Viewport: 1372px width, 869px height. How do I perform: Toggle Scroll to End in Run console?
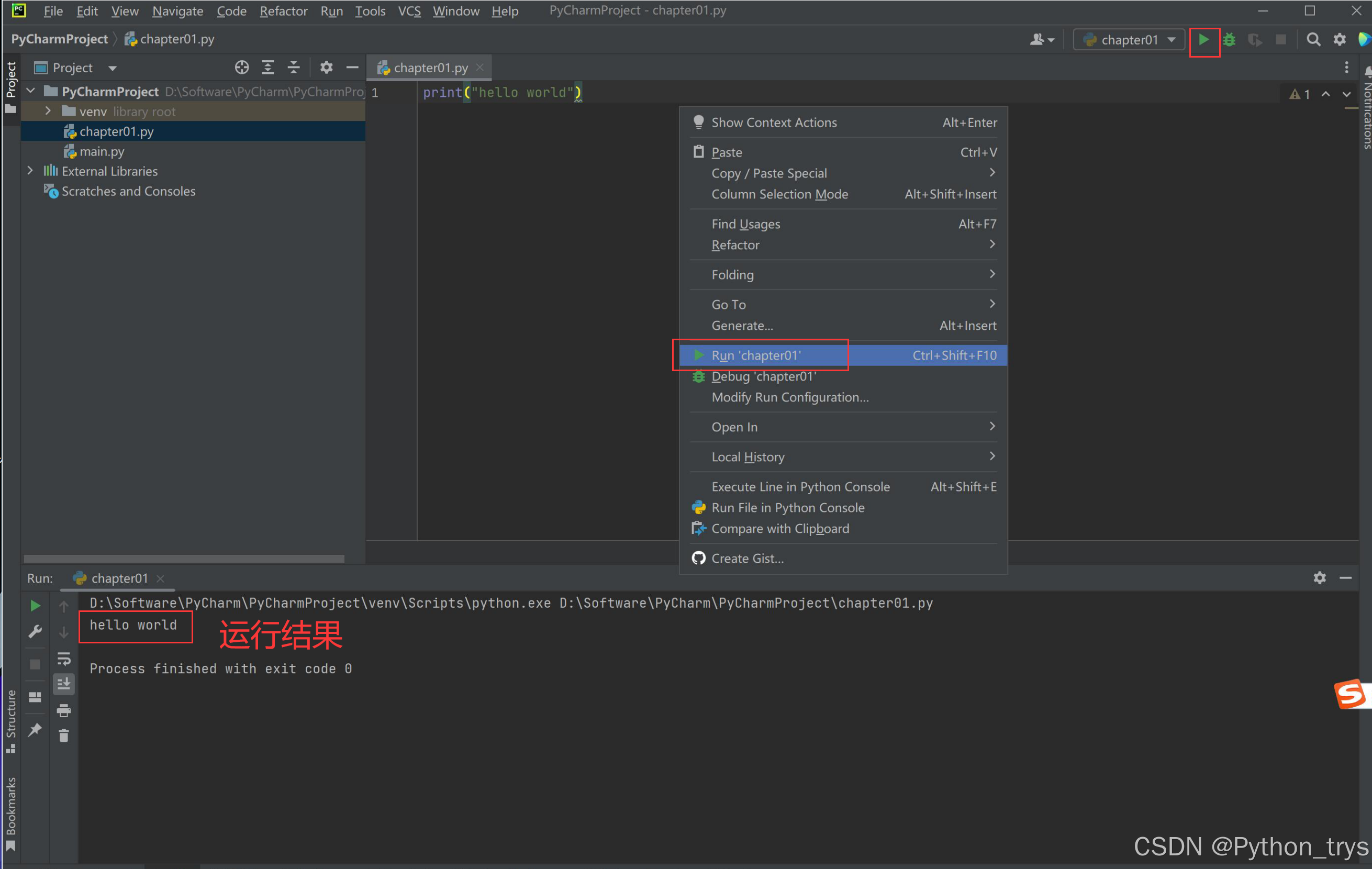point(64,683)
